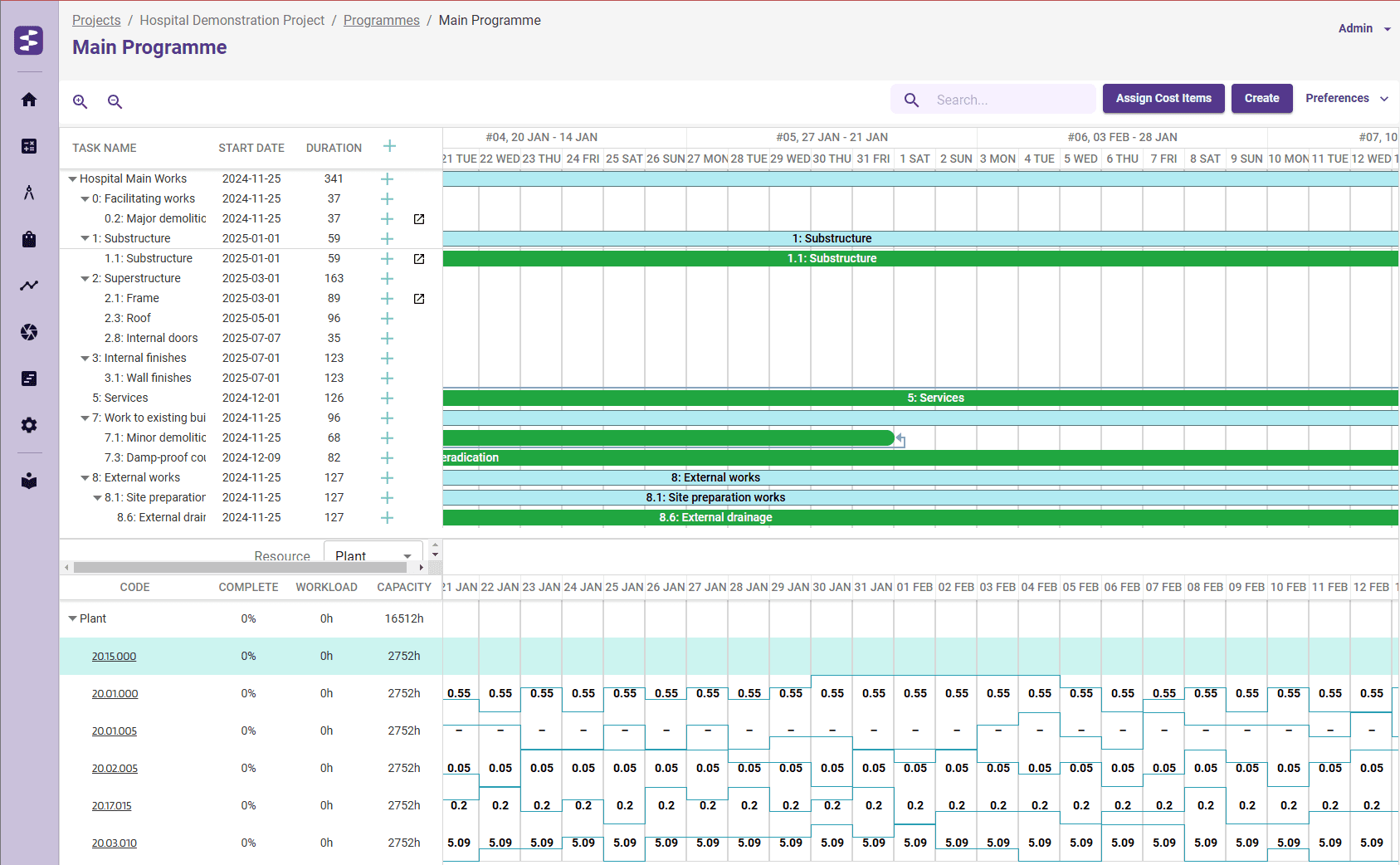Screen dimensions: 1400x865
Task: Click the Create button
Action: coord(1261,98)
